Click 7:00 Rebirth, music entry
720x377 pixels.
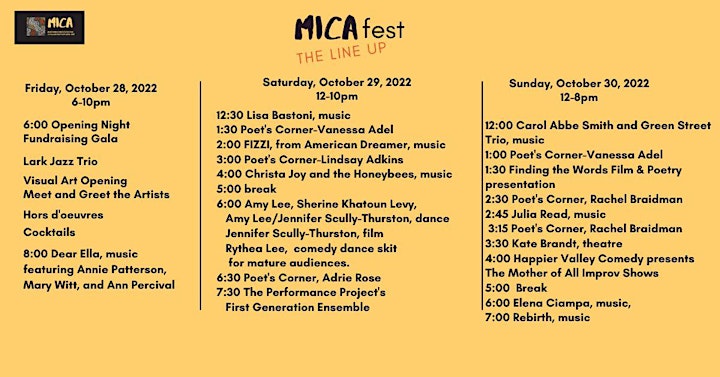click(x=538, y=317)
